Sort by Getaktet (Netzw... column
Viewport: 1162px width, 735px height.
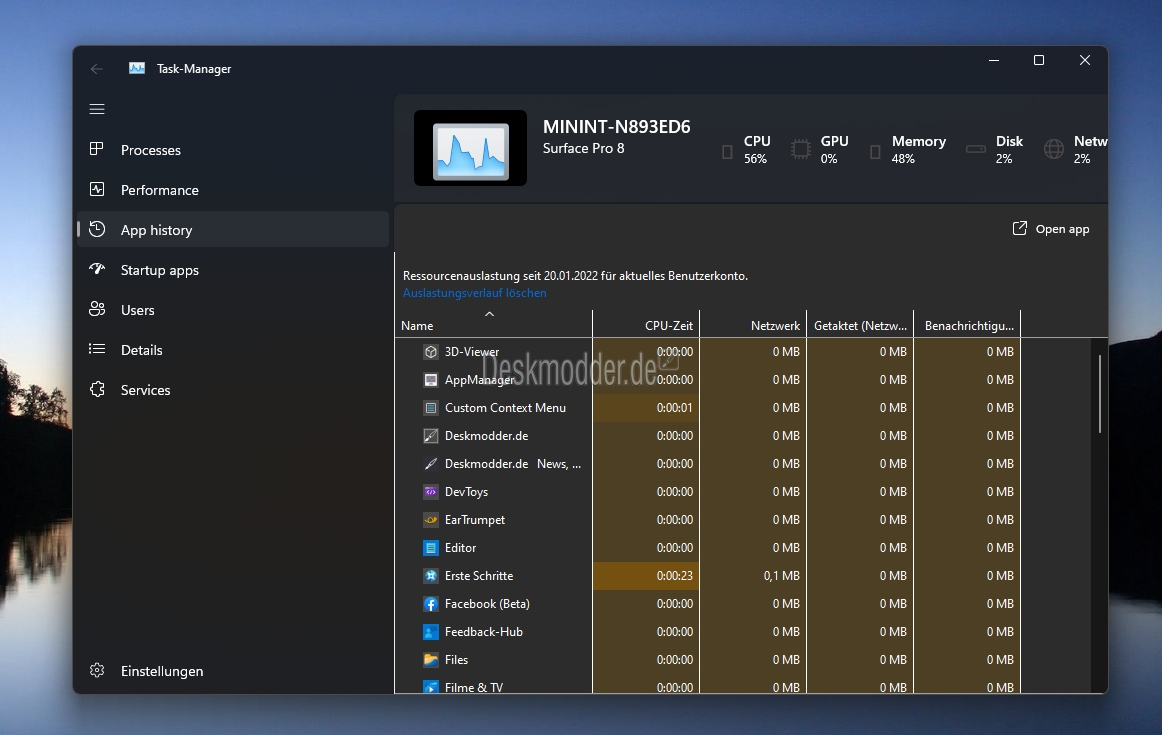[860, 325]
